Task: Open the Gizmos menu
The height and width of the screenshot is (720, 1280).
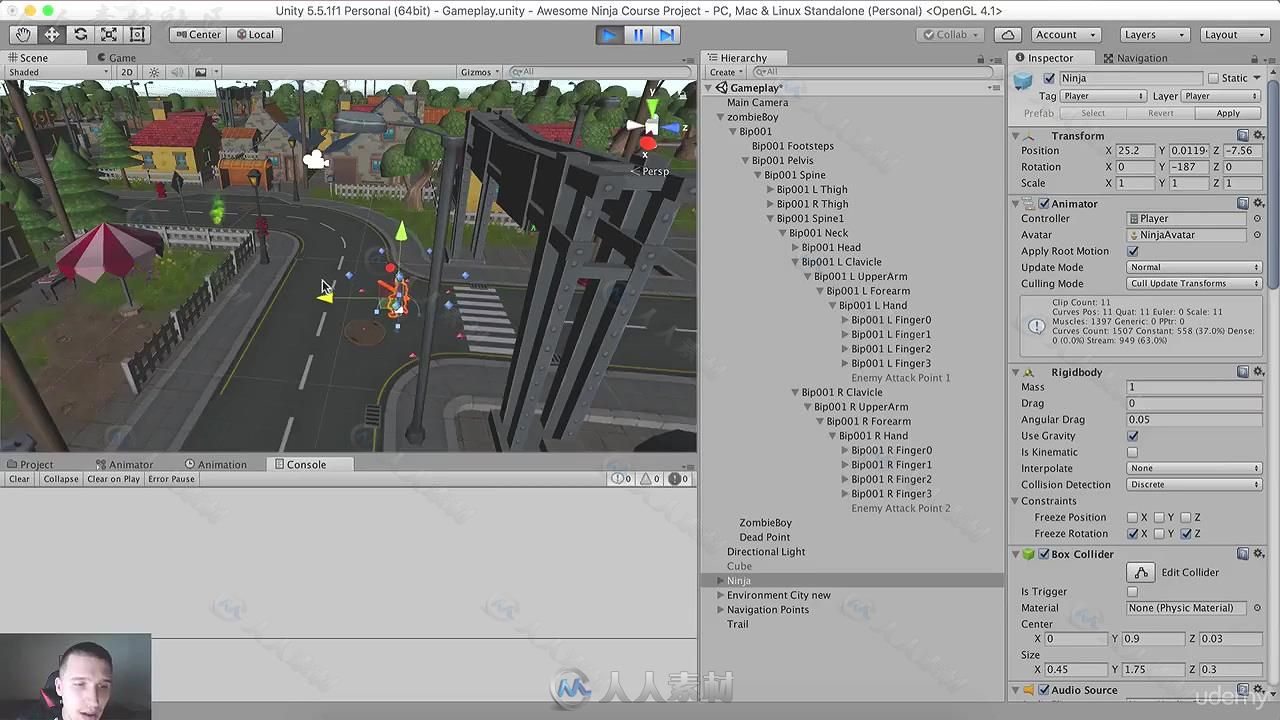Action: coord(480,72)
